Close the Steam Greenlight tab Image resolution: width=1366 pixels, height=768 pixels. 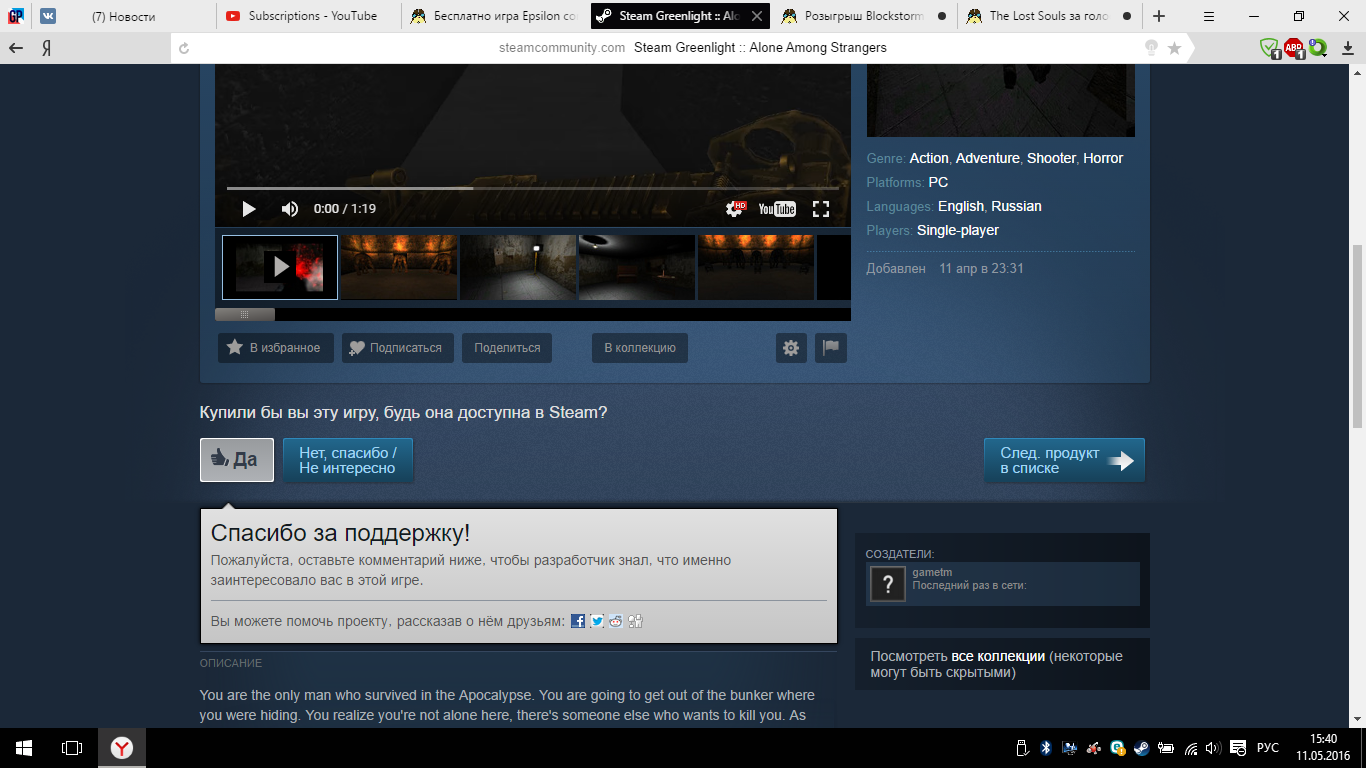click(x=757, y=16)
